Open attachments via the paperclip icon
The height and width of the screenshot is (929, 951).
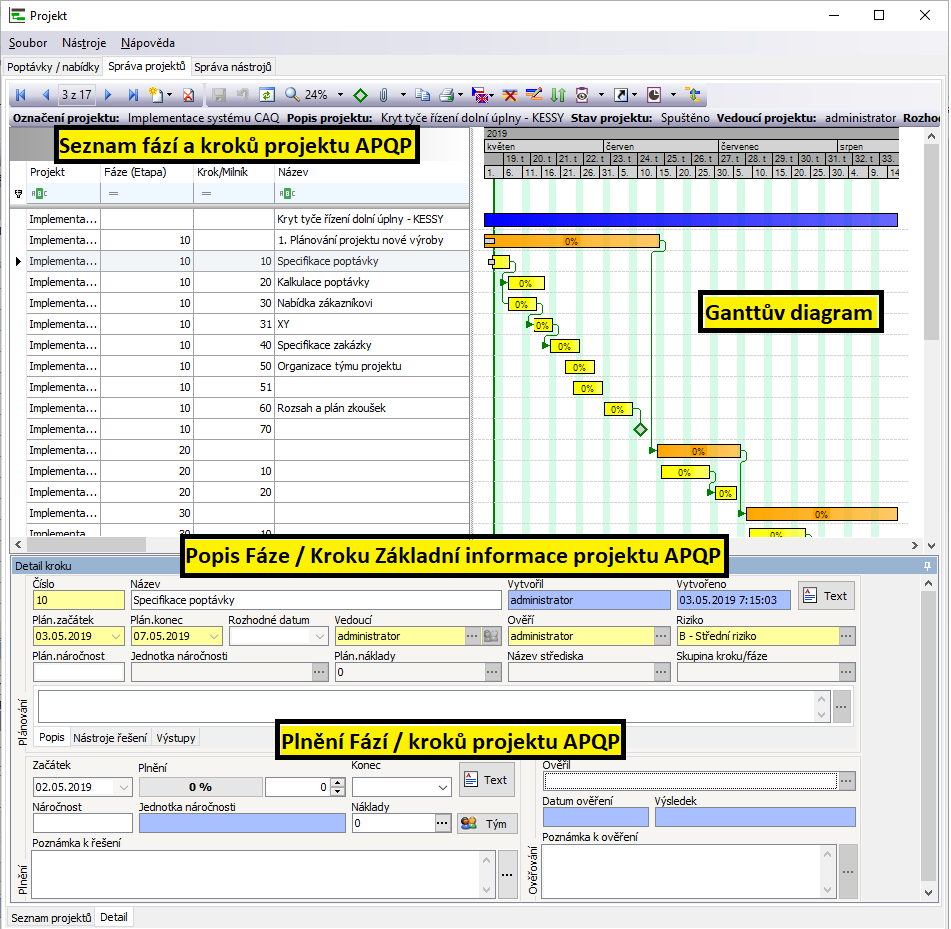383,95
